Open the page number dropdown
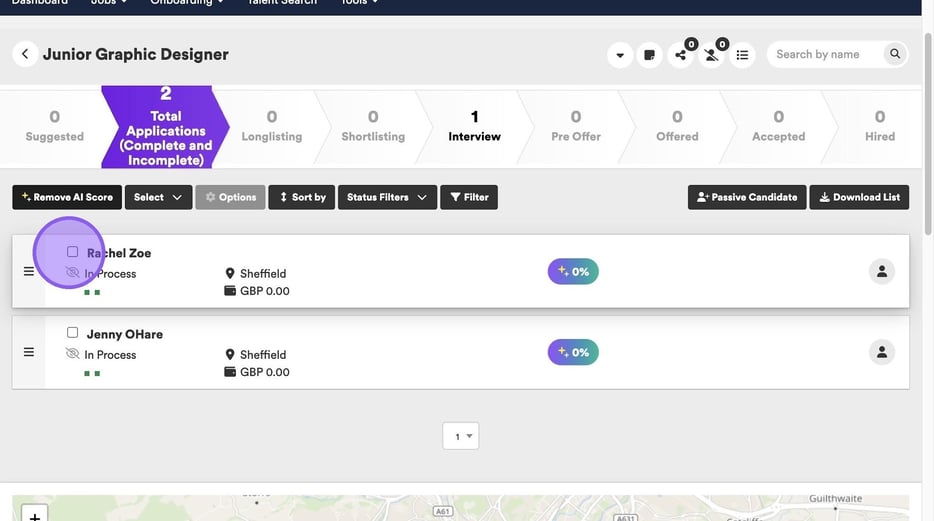 (x=461, y=436)
